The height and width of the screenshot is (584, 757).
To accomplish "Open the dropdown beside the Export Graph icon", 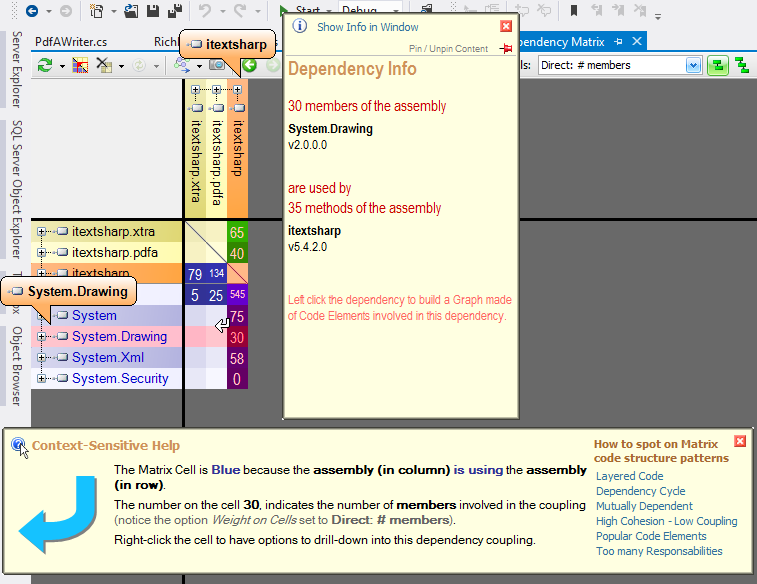I will pyautogui.click(x=199, y=66).
